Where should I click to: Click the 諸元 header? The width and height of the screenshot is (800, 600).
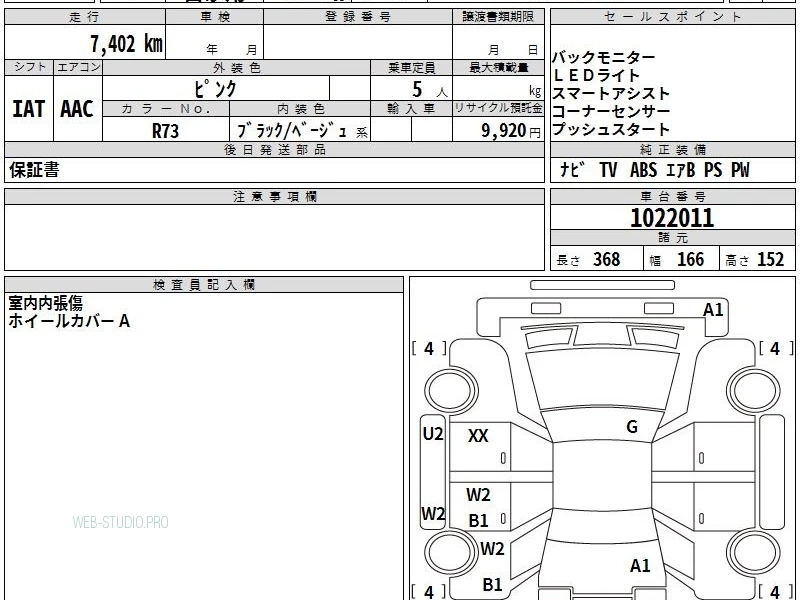pyautogui.click(x=672, y=238)
